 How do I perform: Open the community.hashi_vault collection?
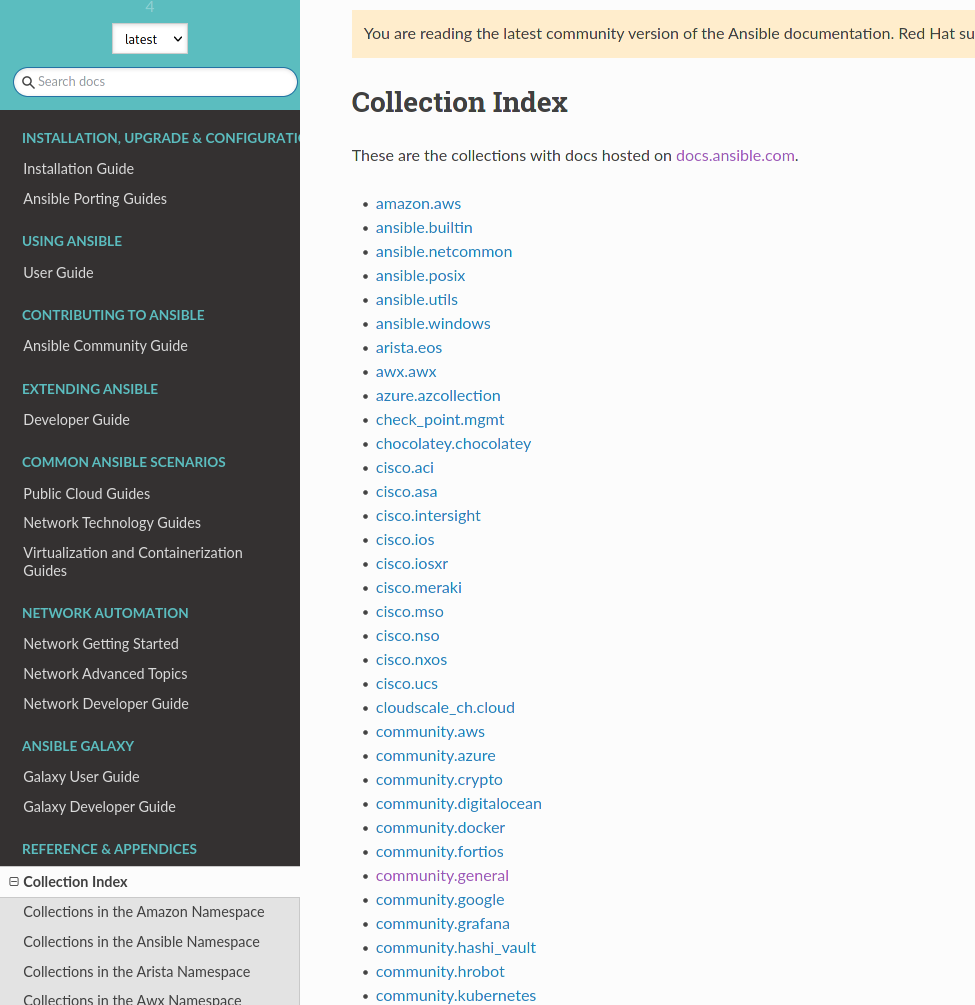click(x=456, y=948)
